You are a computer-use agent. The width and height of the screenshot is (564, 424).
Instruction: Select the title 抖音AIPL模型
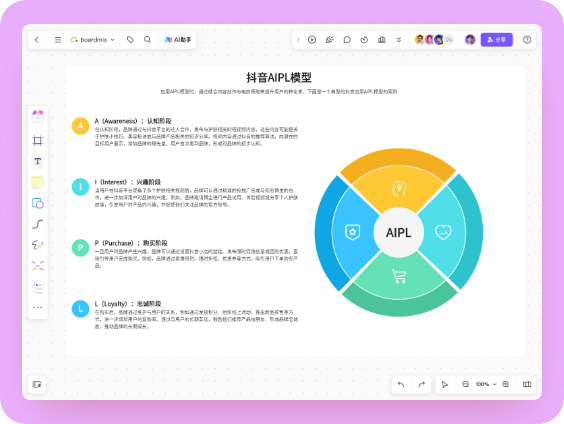tap(279, 77)
